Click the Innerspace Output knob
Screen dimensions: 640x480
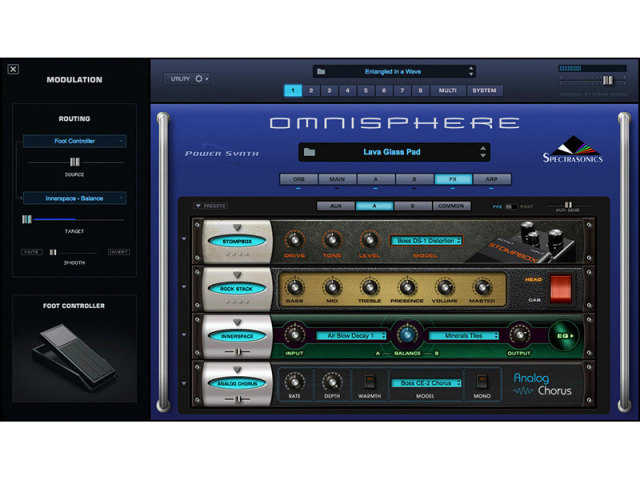click(519, 335)
